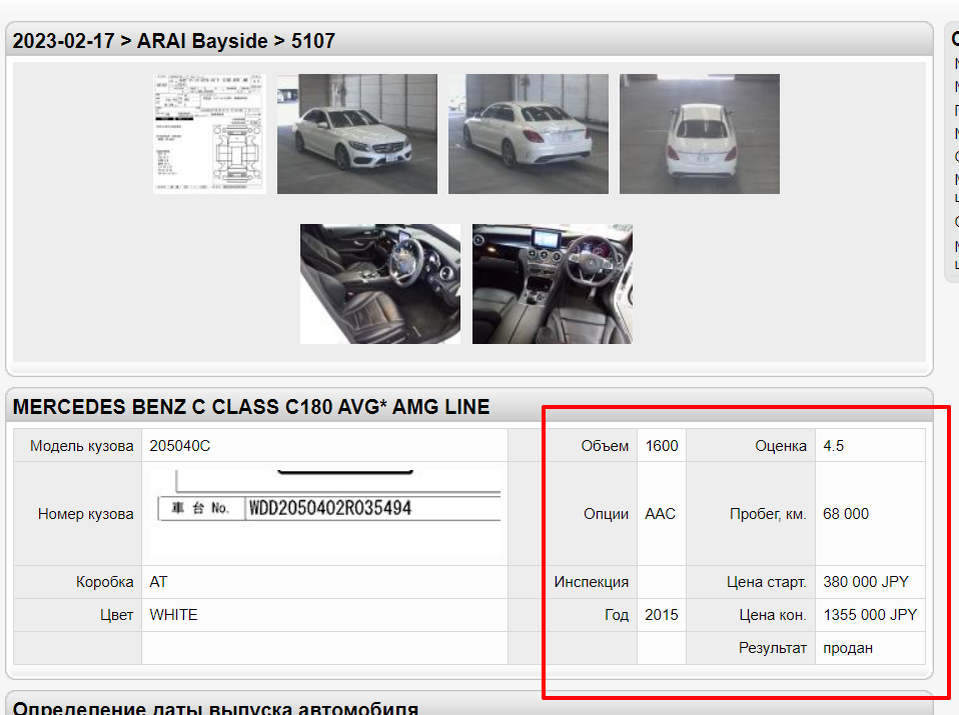Screen dimensions: 959x715
Task: Select the options value 'AAC'
Action: click(x=660, y=514)
